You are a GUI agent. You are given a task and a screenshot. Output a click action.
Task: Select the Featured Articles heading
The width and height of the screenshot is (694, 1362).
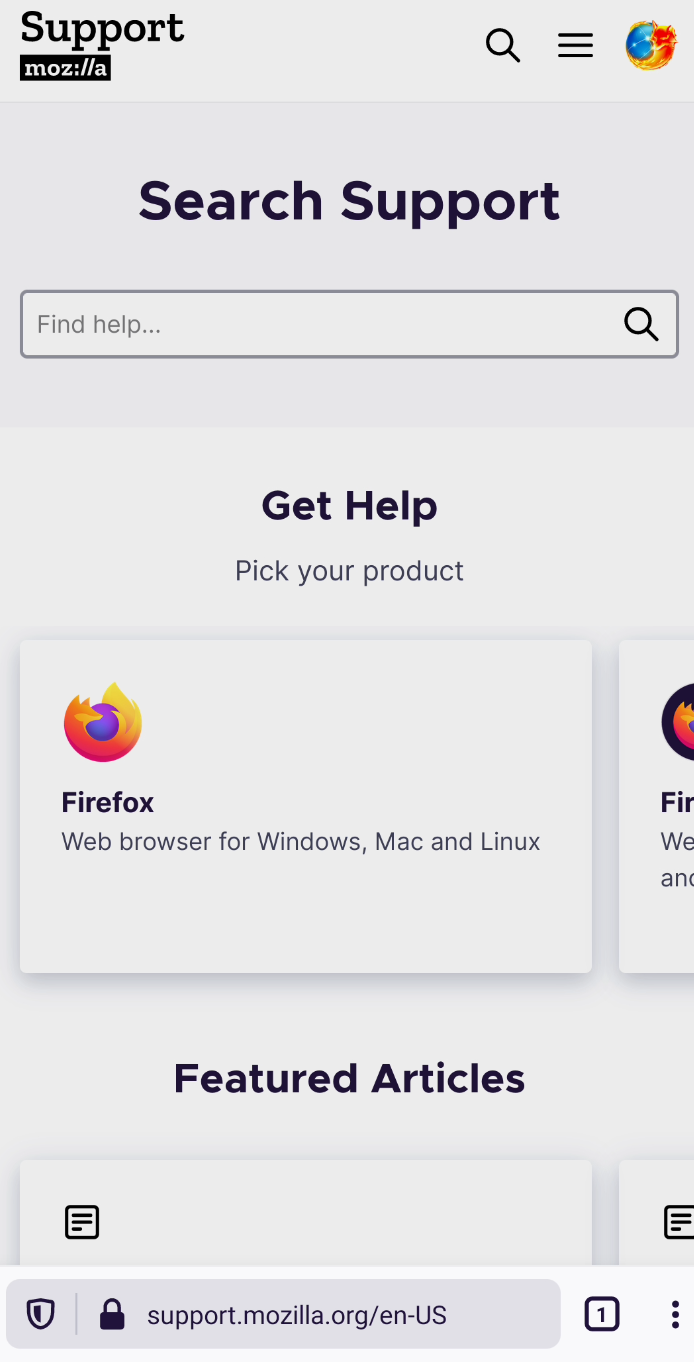(x=348, y=1078)
